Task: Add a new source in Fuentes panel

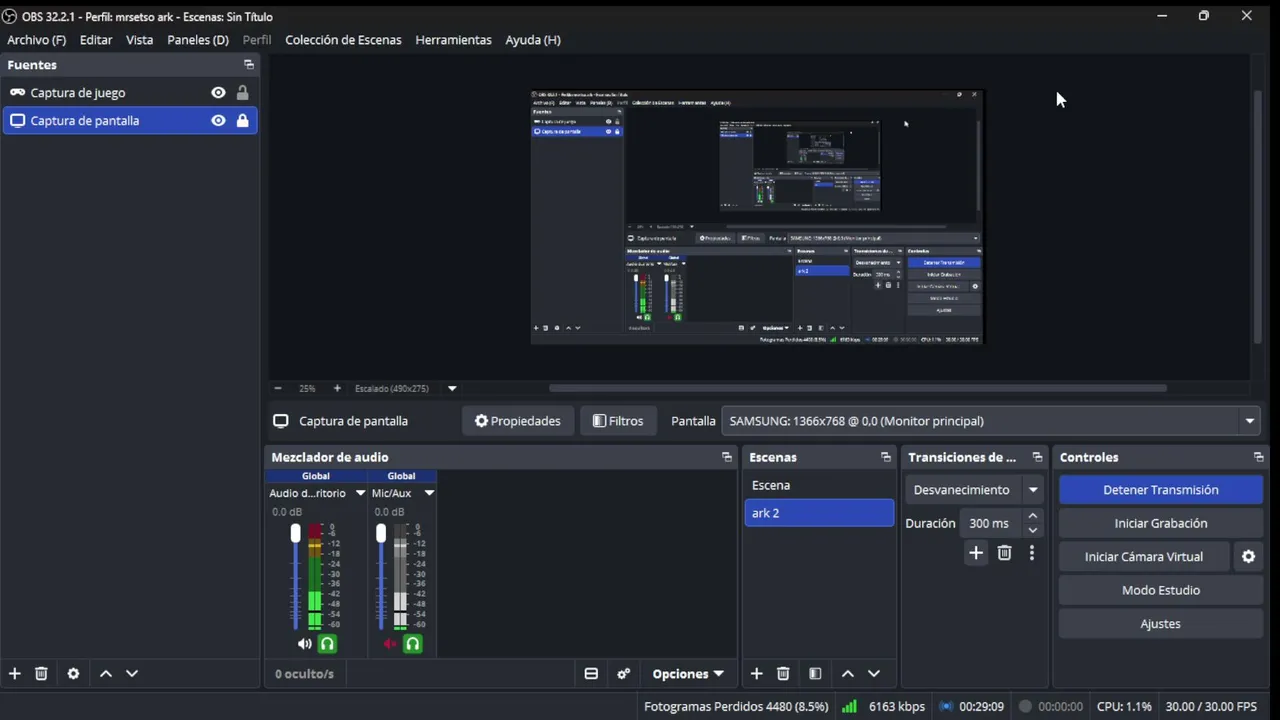Action: coord(14,674)
